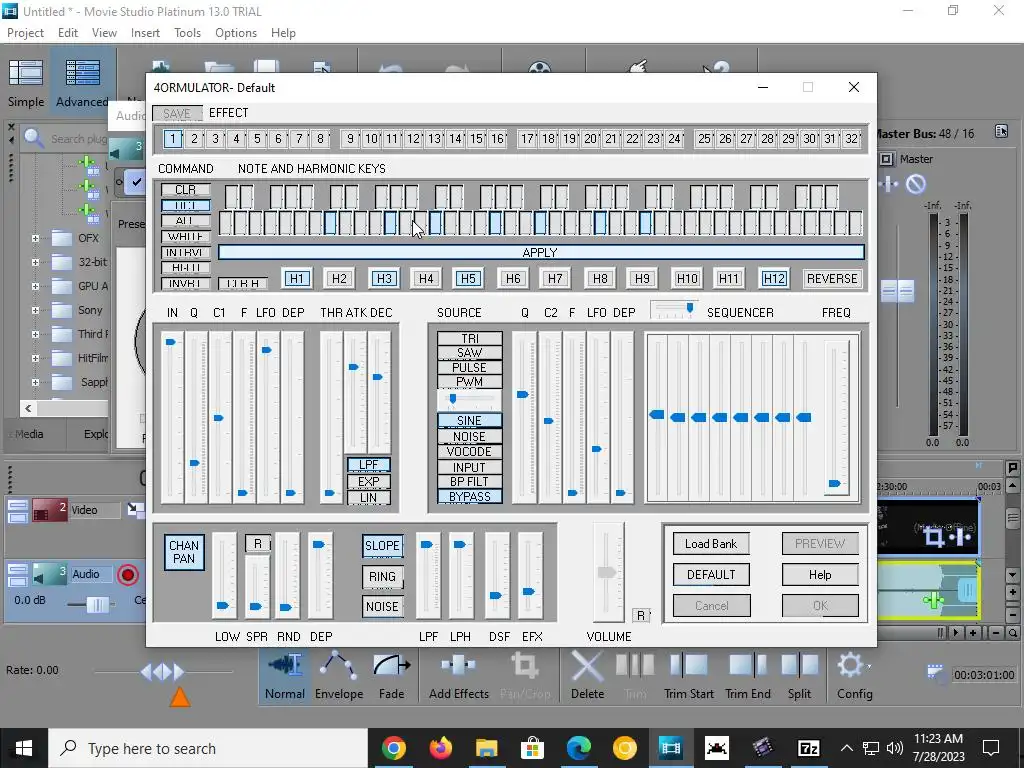Select preset slot 1
Viewport: 1024px width, 768px height.
(172, 138)
